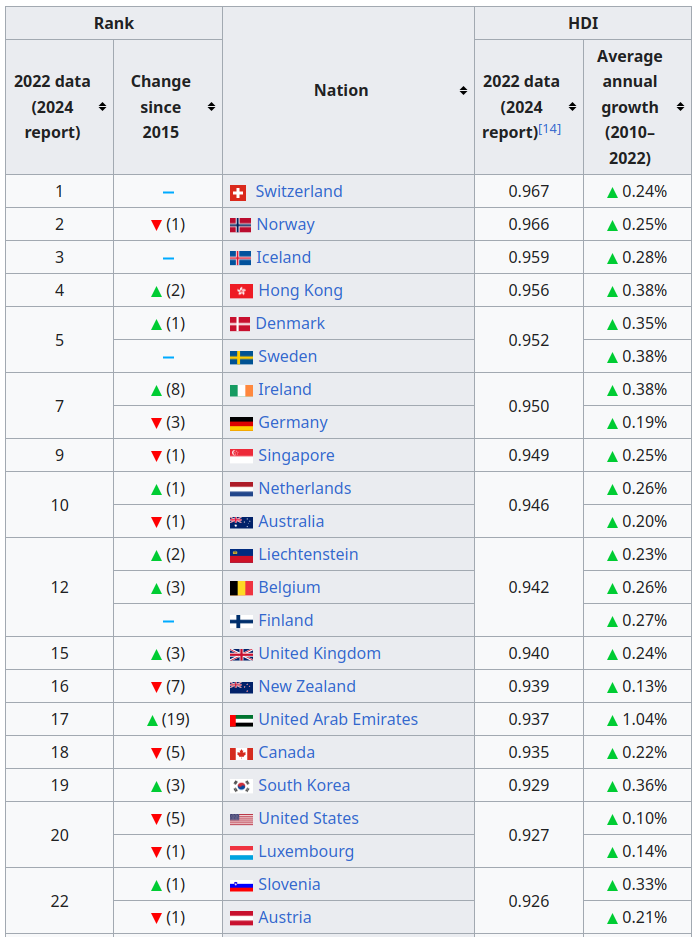Click the South Korea flag icon
This screenshot has width=698, height=937.
(x=241, y=786)
